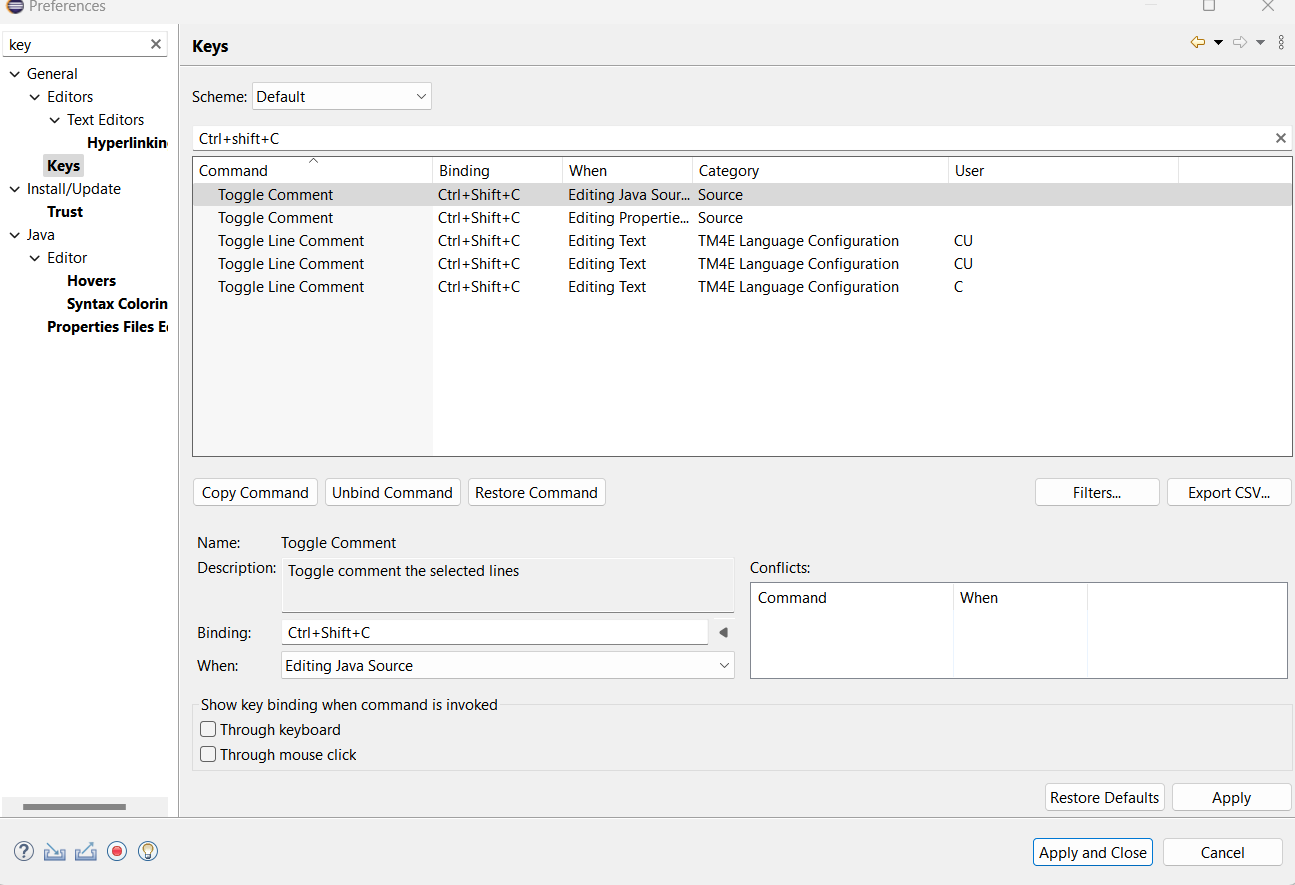
Task: Enable the Through mouse click checkbox
Action: click(208, 755)
